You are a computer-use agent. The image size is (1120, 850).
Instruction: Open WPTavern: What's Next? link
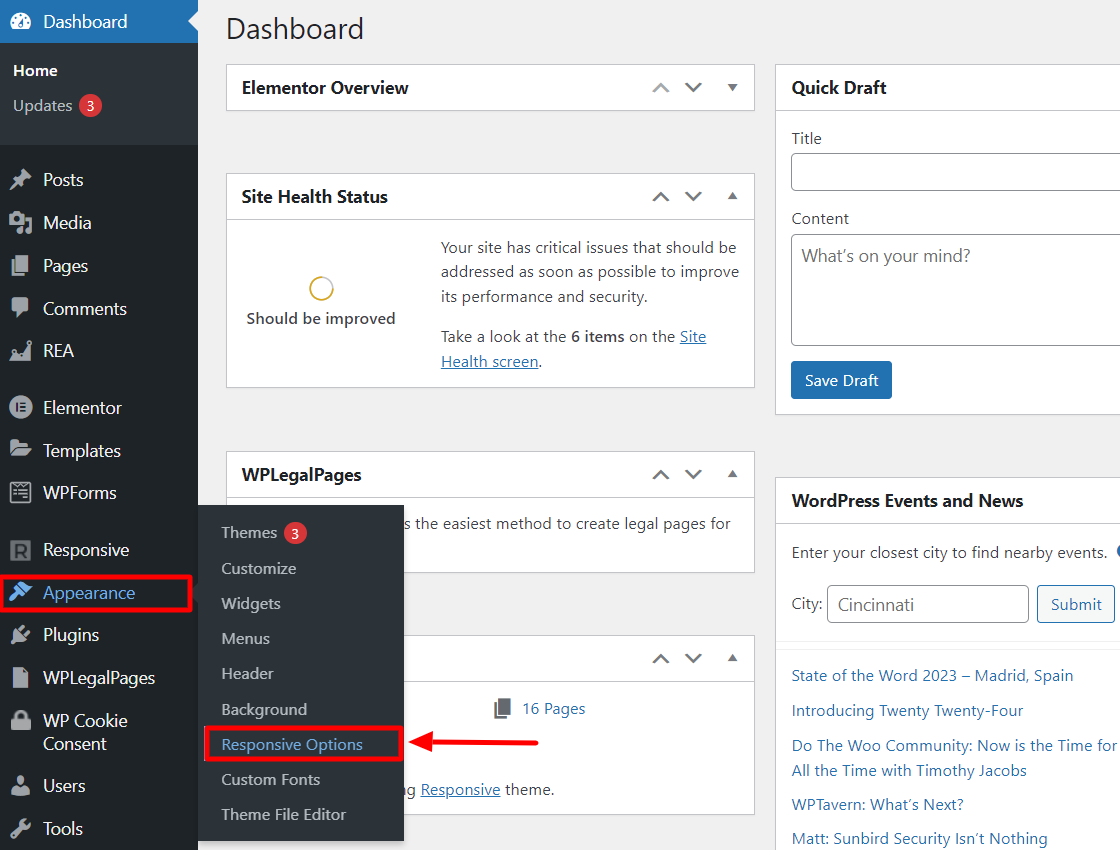click(877, 804)
